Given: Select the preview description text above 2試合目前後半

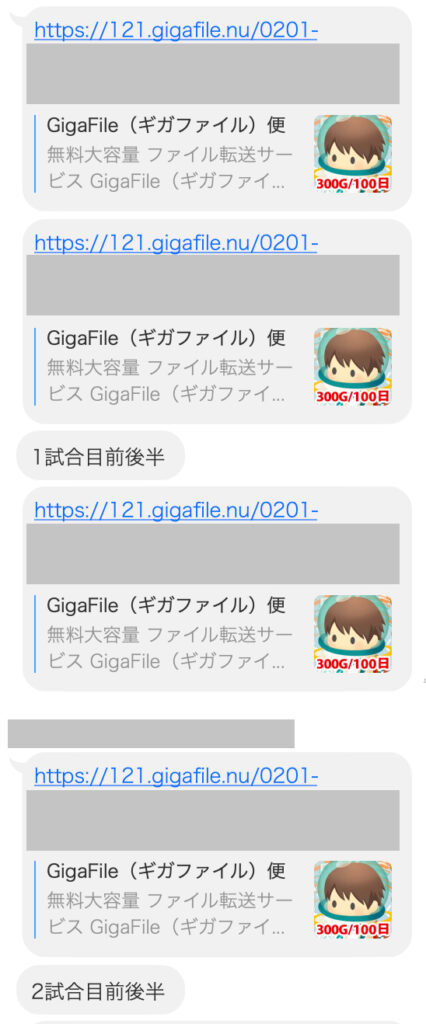Looking at the screenshot, I should 170,914.
